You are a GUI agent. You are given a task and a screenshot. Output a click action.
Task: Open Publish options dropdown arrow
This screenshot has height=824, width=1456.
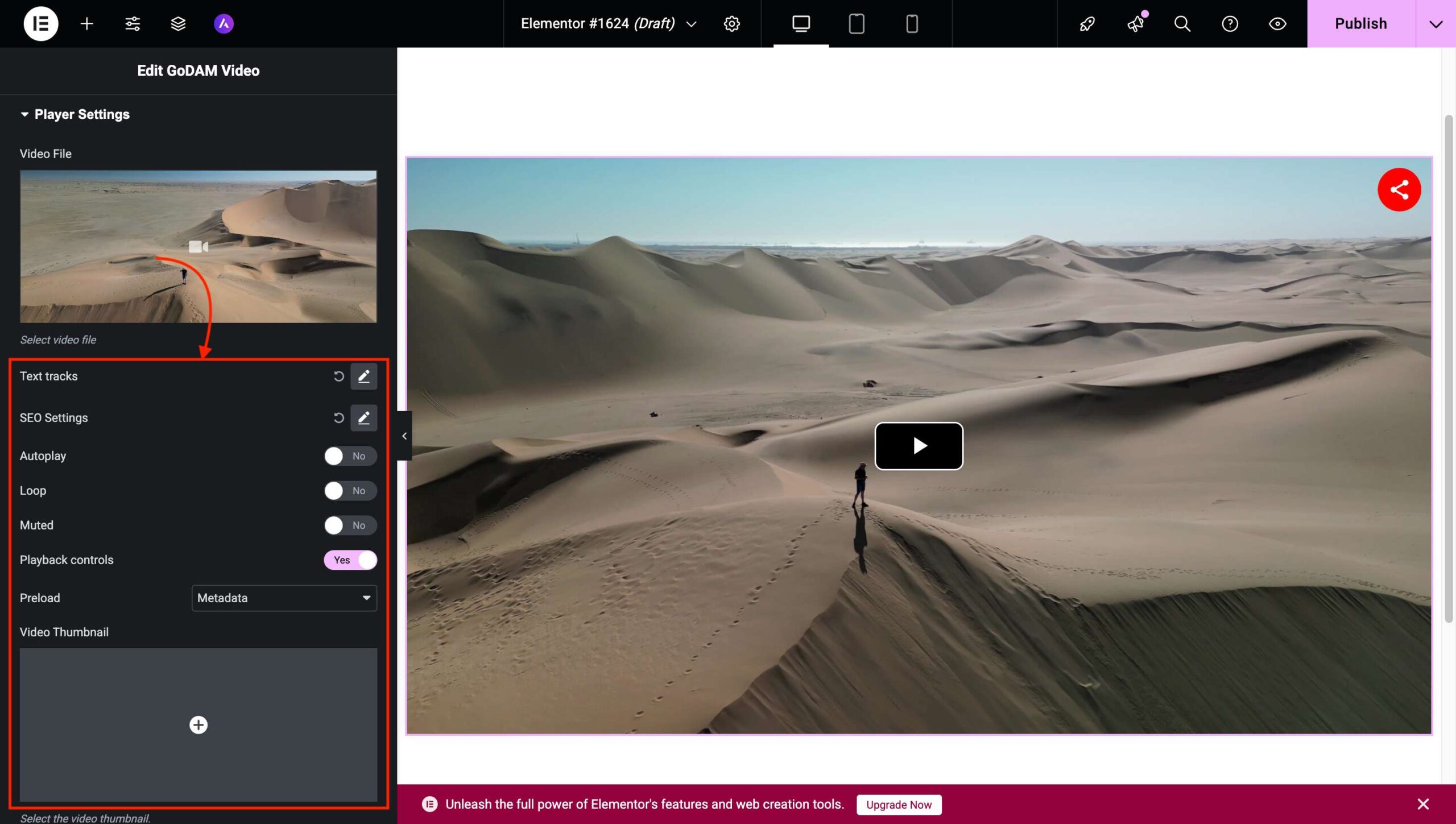pos(1436,23)
